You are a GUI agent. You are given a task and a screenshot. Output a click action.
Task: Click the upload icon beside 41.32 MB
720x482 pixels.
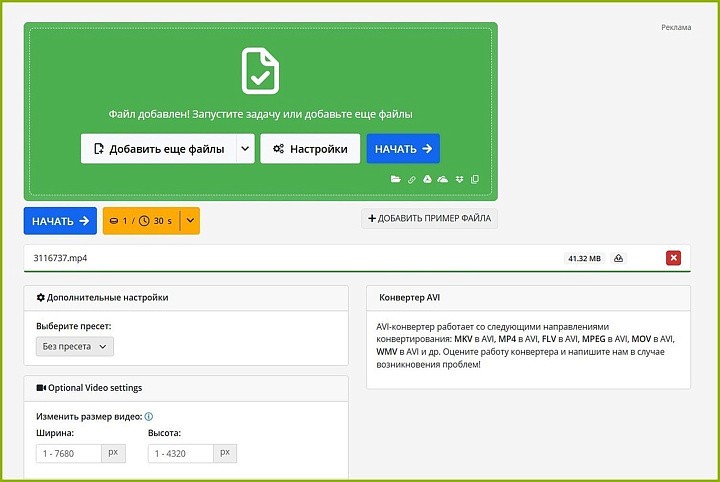click(x=619, y=258)
